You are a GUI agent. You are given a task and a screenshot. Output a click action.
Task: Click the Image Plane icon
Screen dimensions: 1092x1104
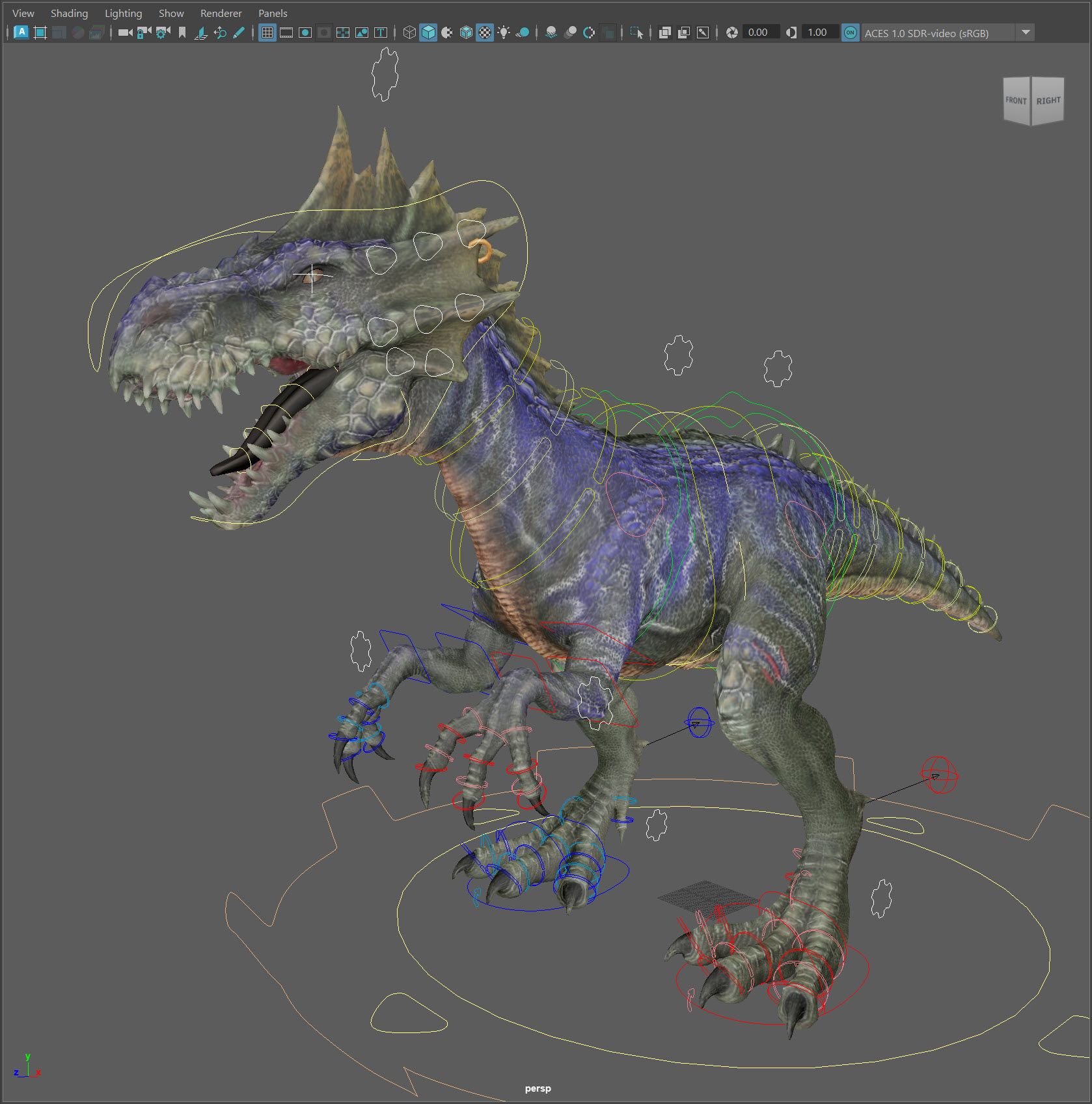pos(201,32)
